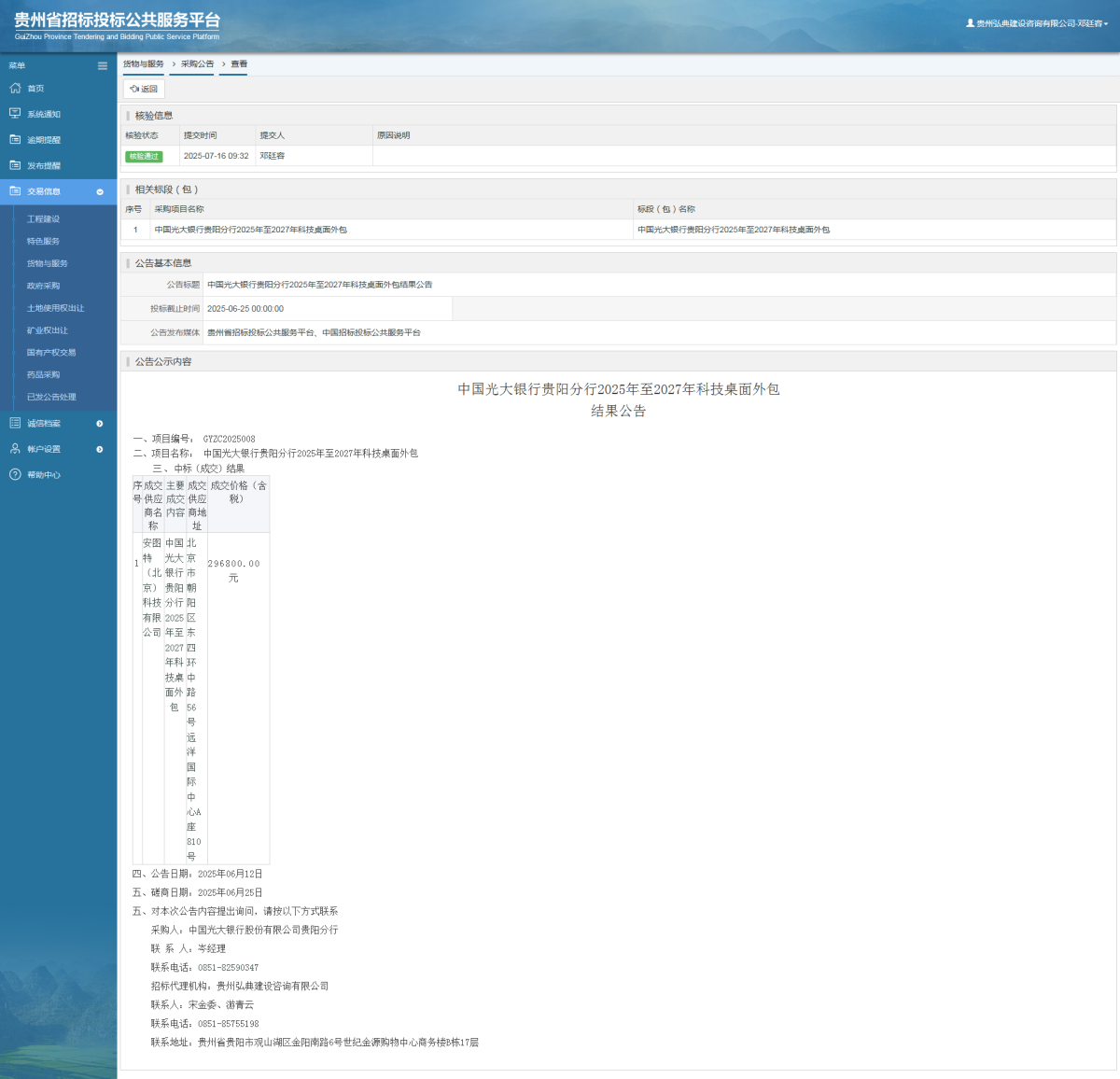Viewport: 1120px width, 1079px height.
Task: Select 药品采购 in the sidebar submenu
Action: click(x=43, y=374)
